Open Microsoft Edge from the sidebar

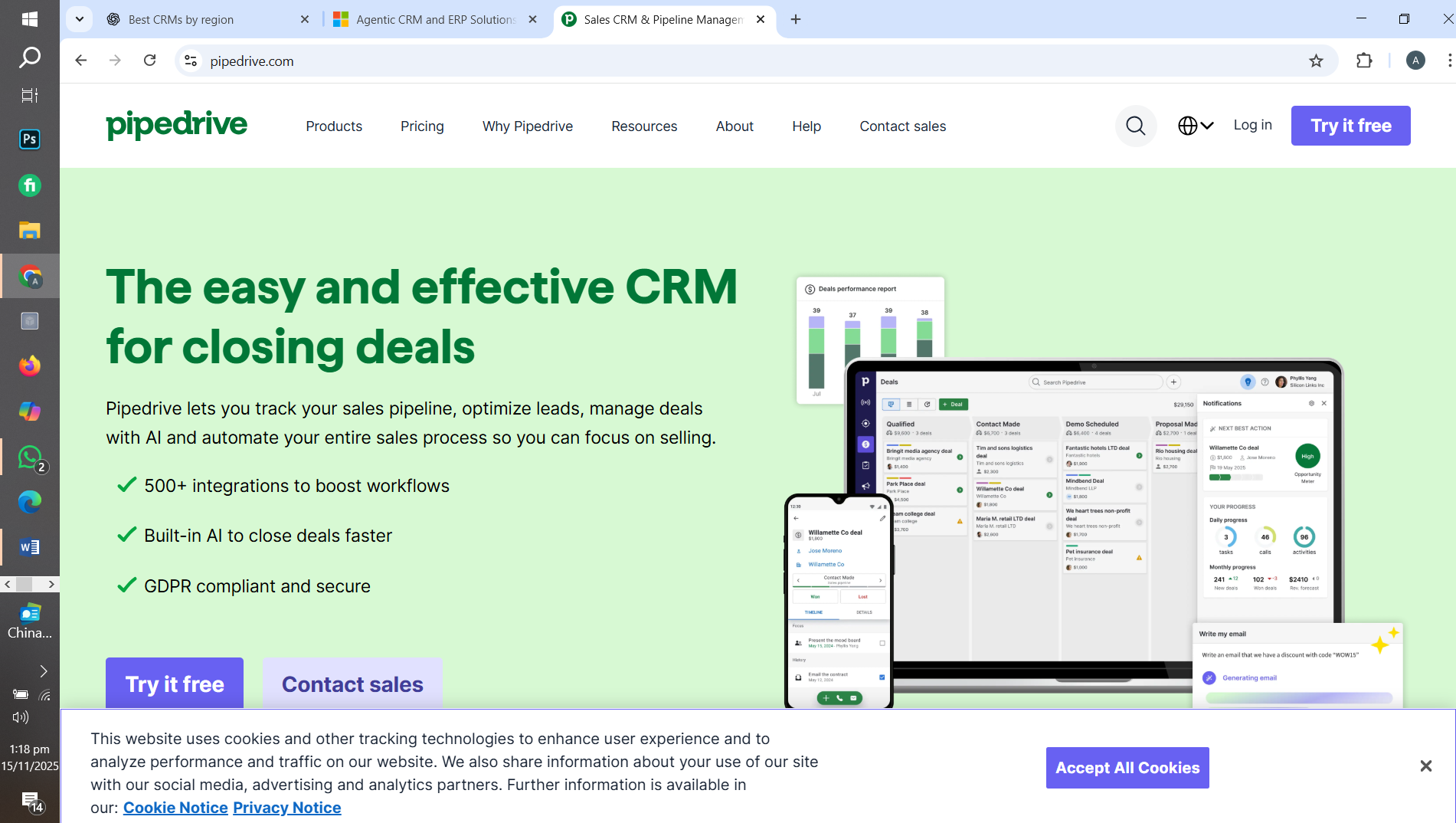30,503
